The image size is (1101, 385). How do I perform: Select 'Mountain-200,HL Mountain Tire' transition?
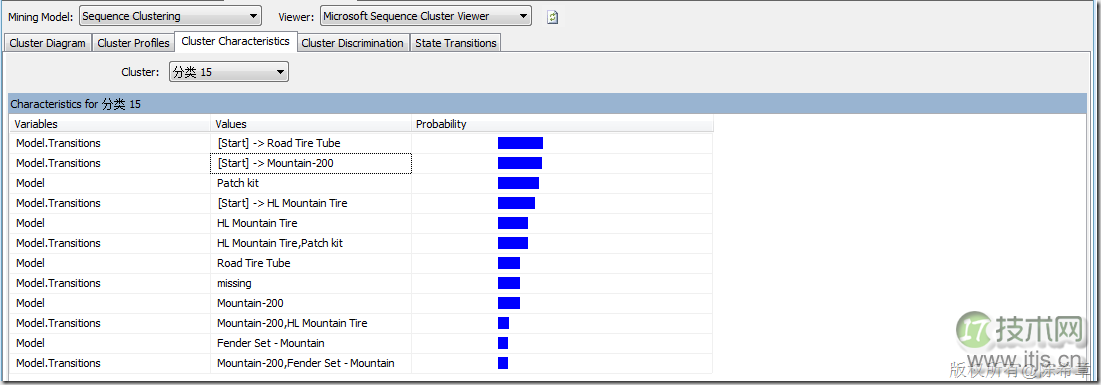(292, 323)
